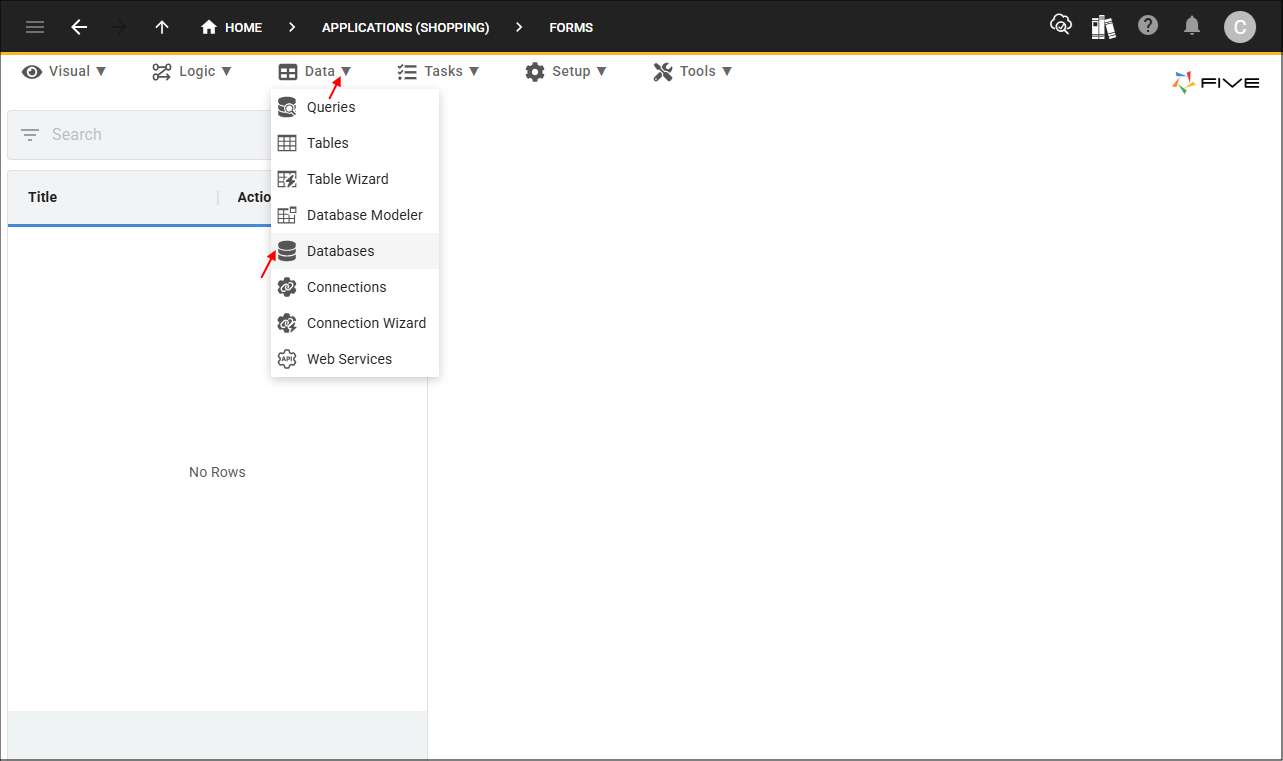Click inside the Search field
This screenshot has height=761, width=1283.
point(140,134)
